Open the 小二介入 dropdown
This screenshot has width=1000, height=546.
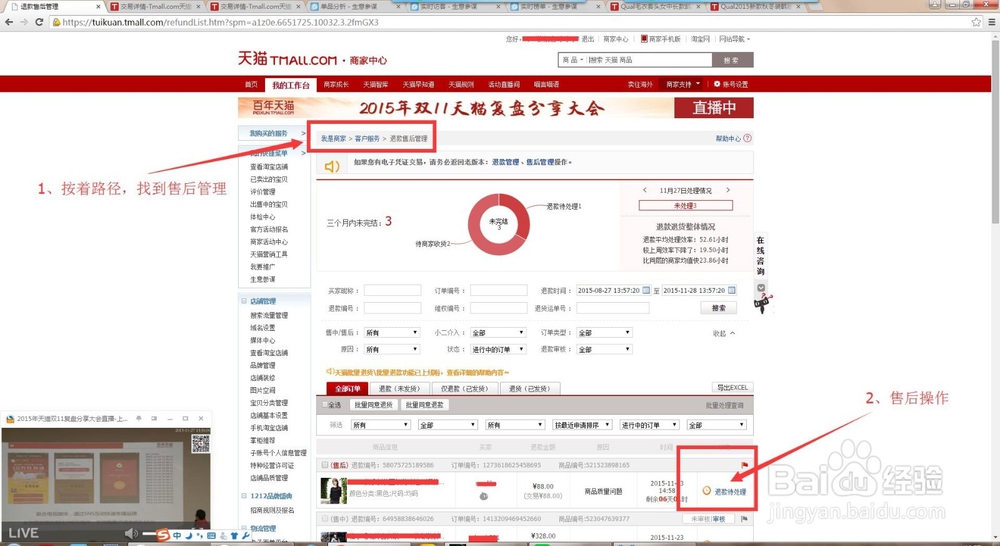(x=497, y=332)
